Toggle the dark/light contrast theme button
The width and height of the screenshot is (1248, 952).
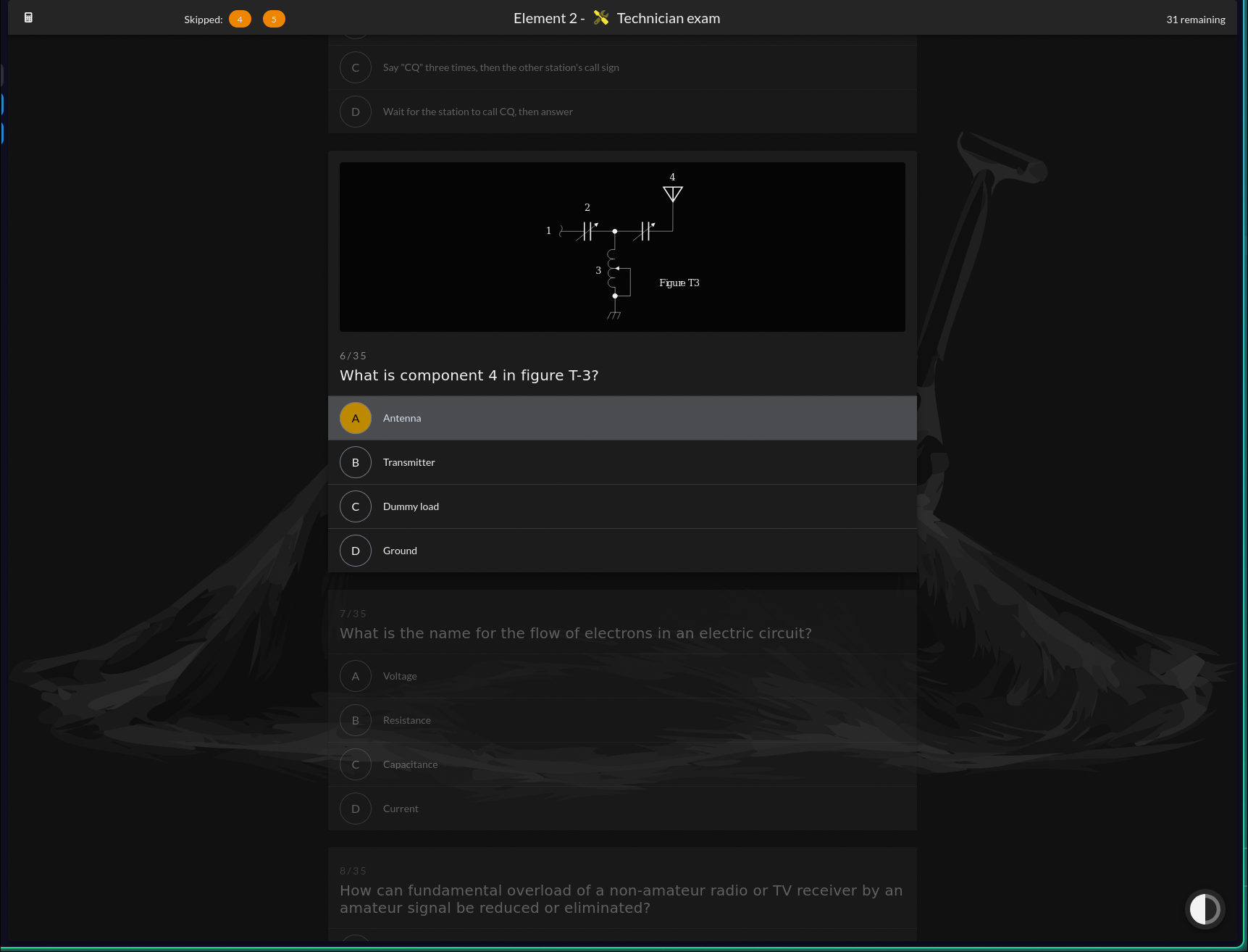click(1205, 909)
